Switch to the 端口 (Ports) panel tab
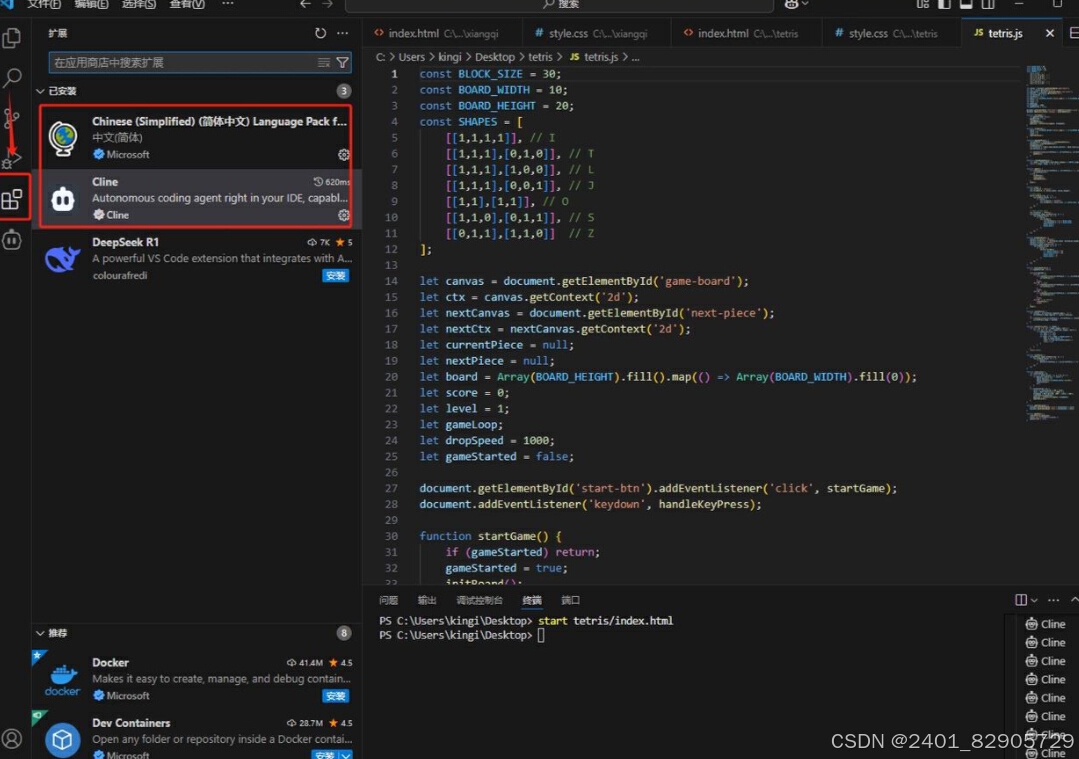1079x759 pixels. (x=570, y=600)
